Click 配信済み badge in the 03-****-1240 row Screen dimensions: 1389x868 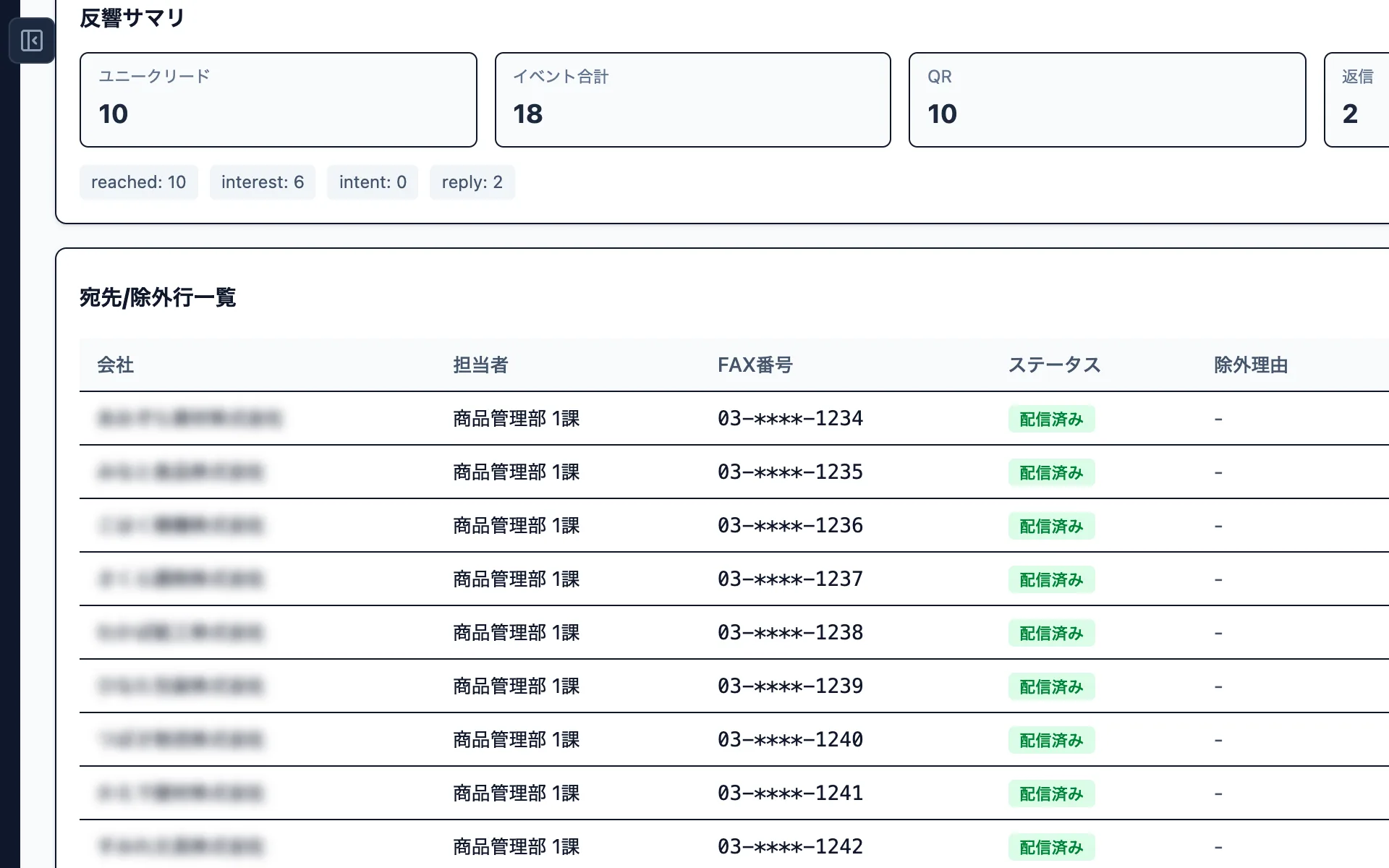(x=1051, y=741)
